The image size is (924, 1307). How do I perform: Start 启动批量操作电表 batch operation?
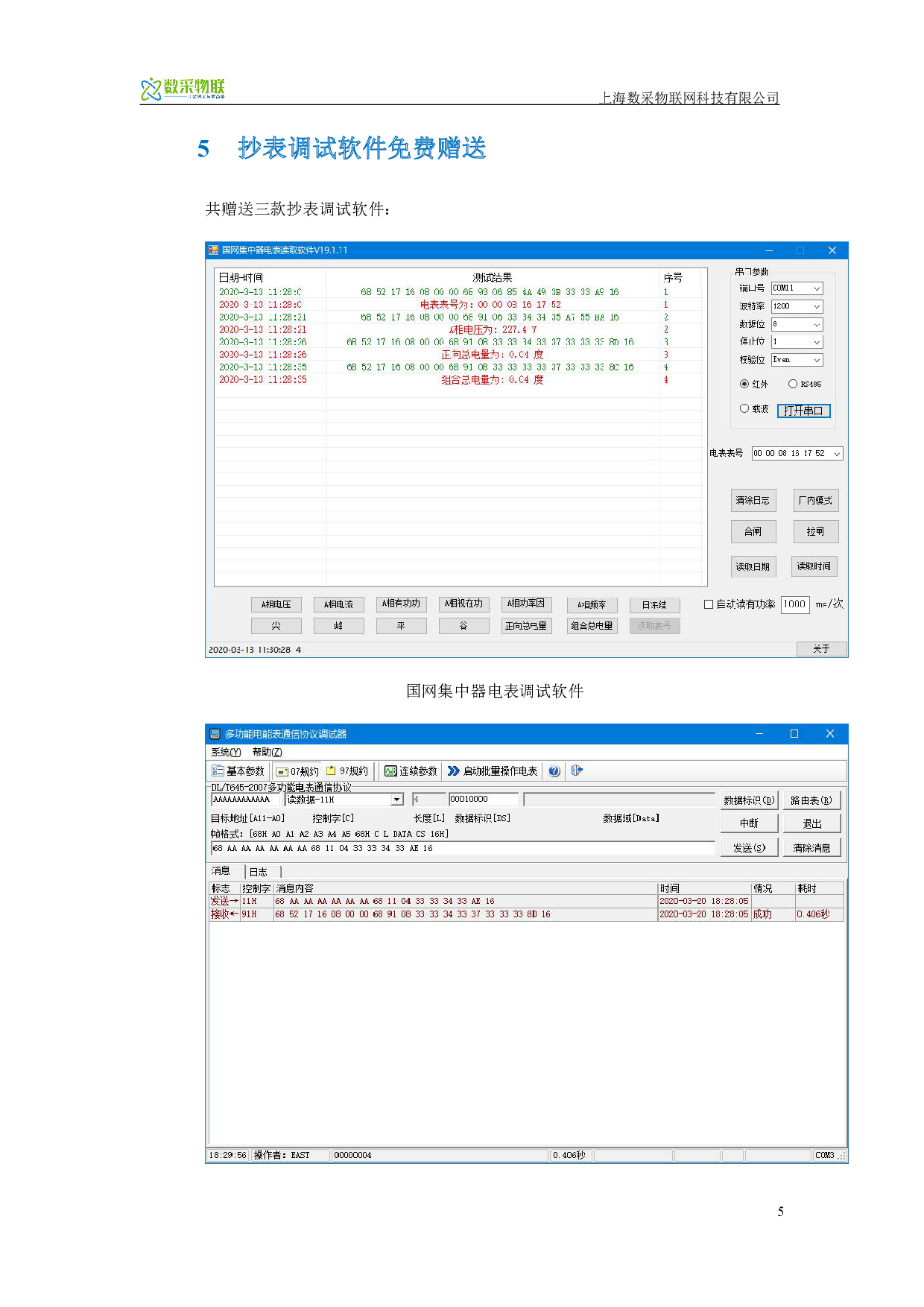click(493, 770)
